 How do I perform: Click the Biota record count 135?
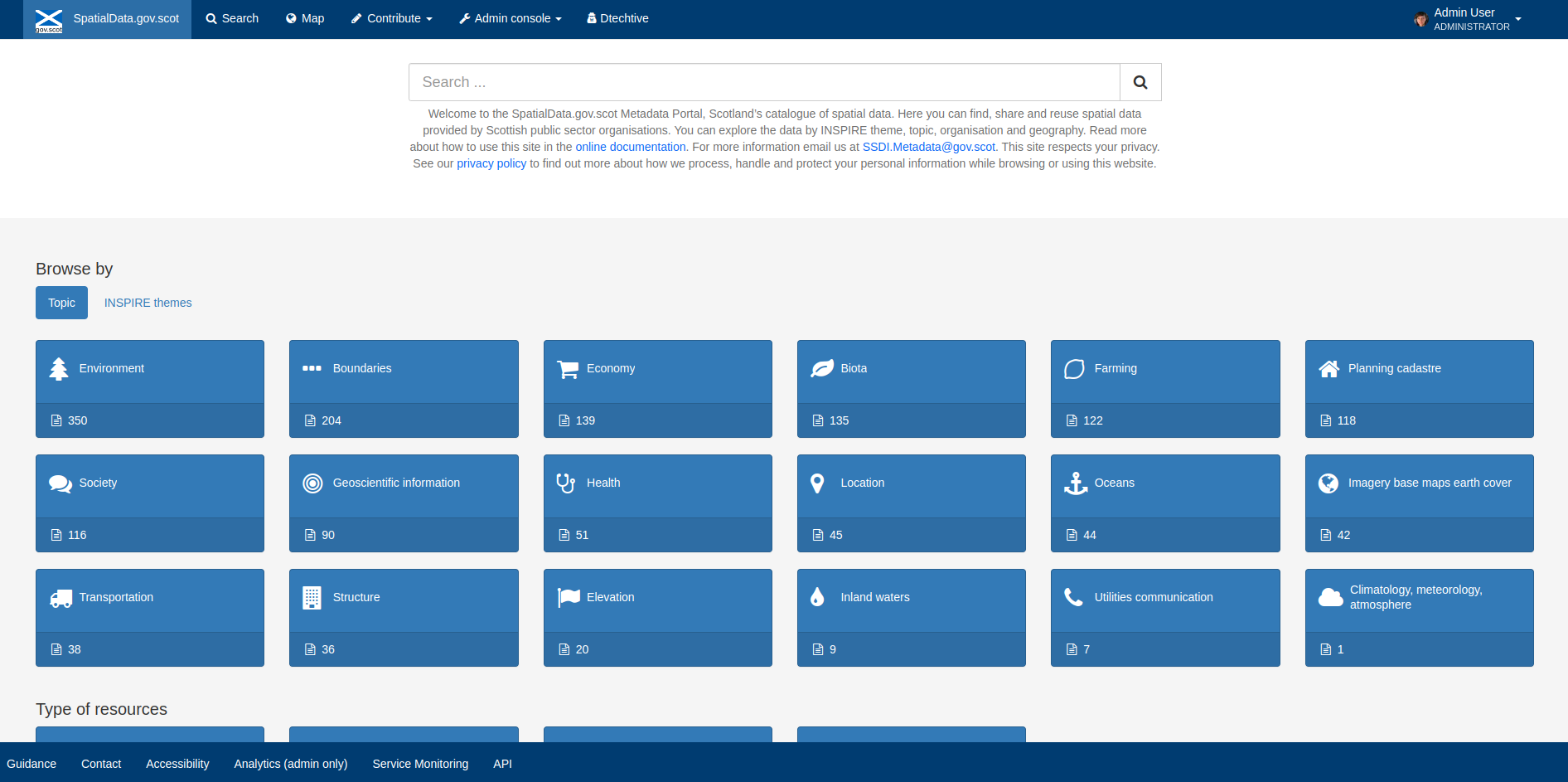point(840,420)
